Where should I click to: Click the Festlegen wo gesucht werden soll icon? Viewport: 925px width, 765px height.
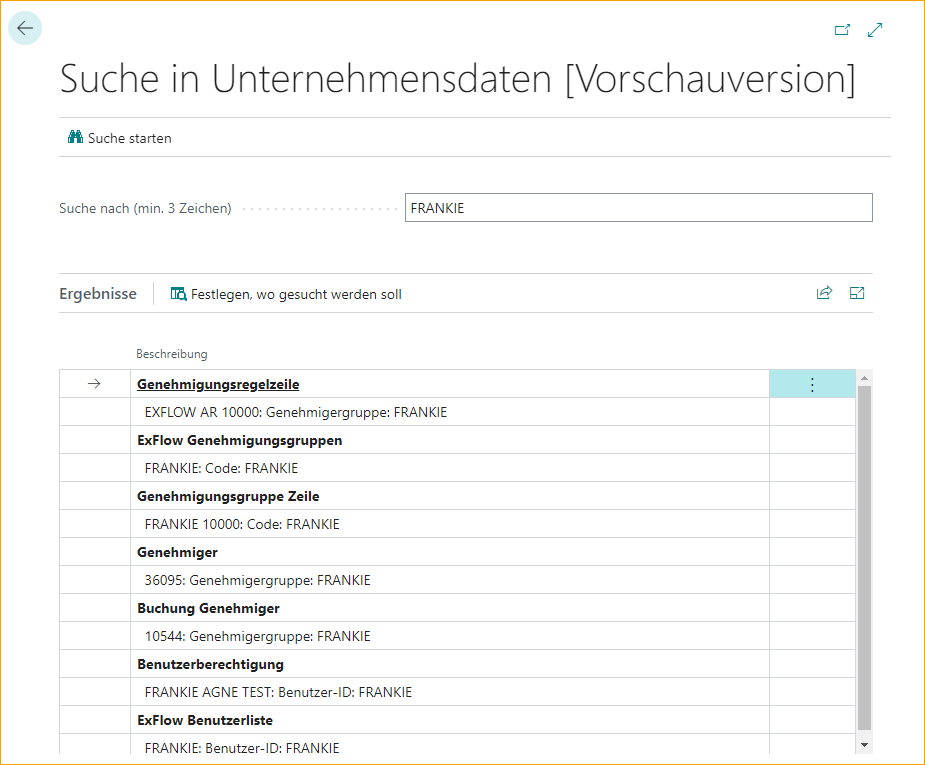[x=177, y=293]
